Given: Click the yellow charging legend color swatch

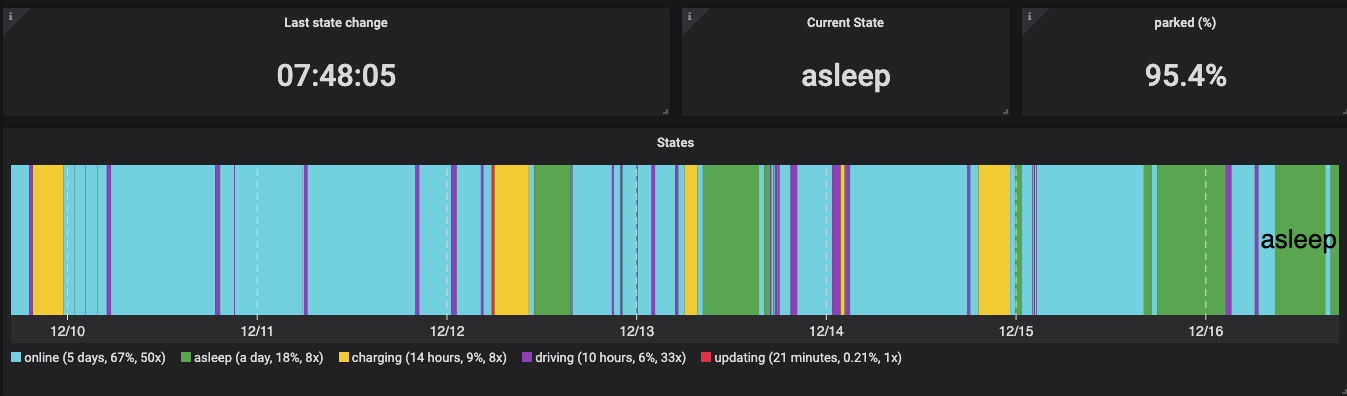Looking at the screenshot, I should pyautogui.click(x=344, y=357).
